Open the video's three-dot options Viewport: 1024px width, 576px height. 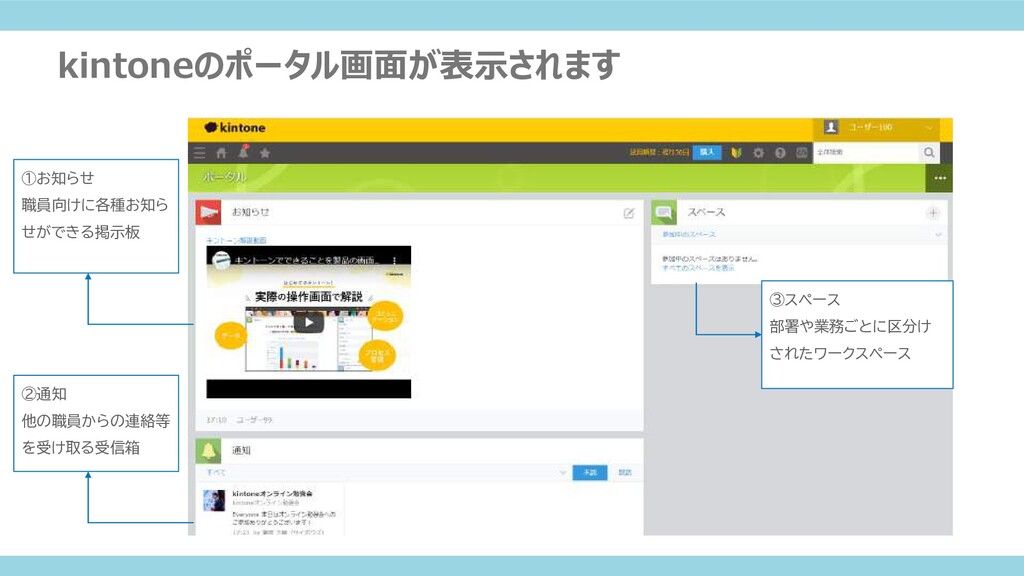coord(394,260)
